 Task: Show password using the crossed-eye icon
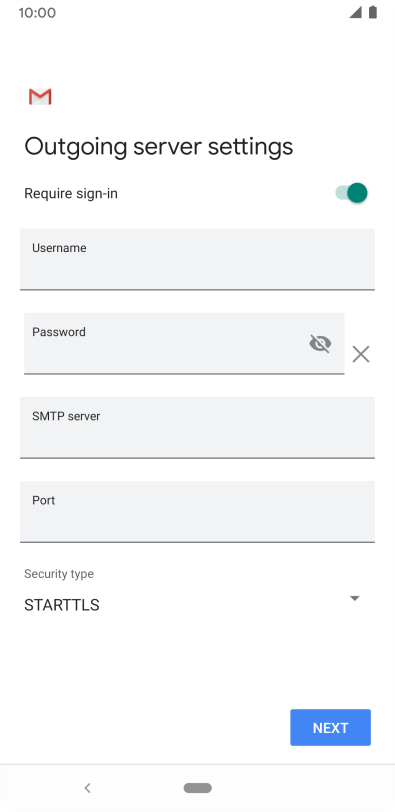coord(320,343)
